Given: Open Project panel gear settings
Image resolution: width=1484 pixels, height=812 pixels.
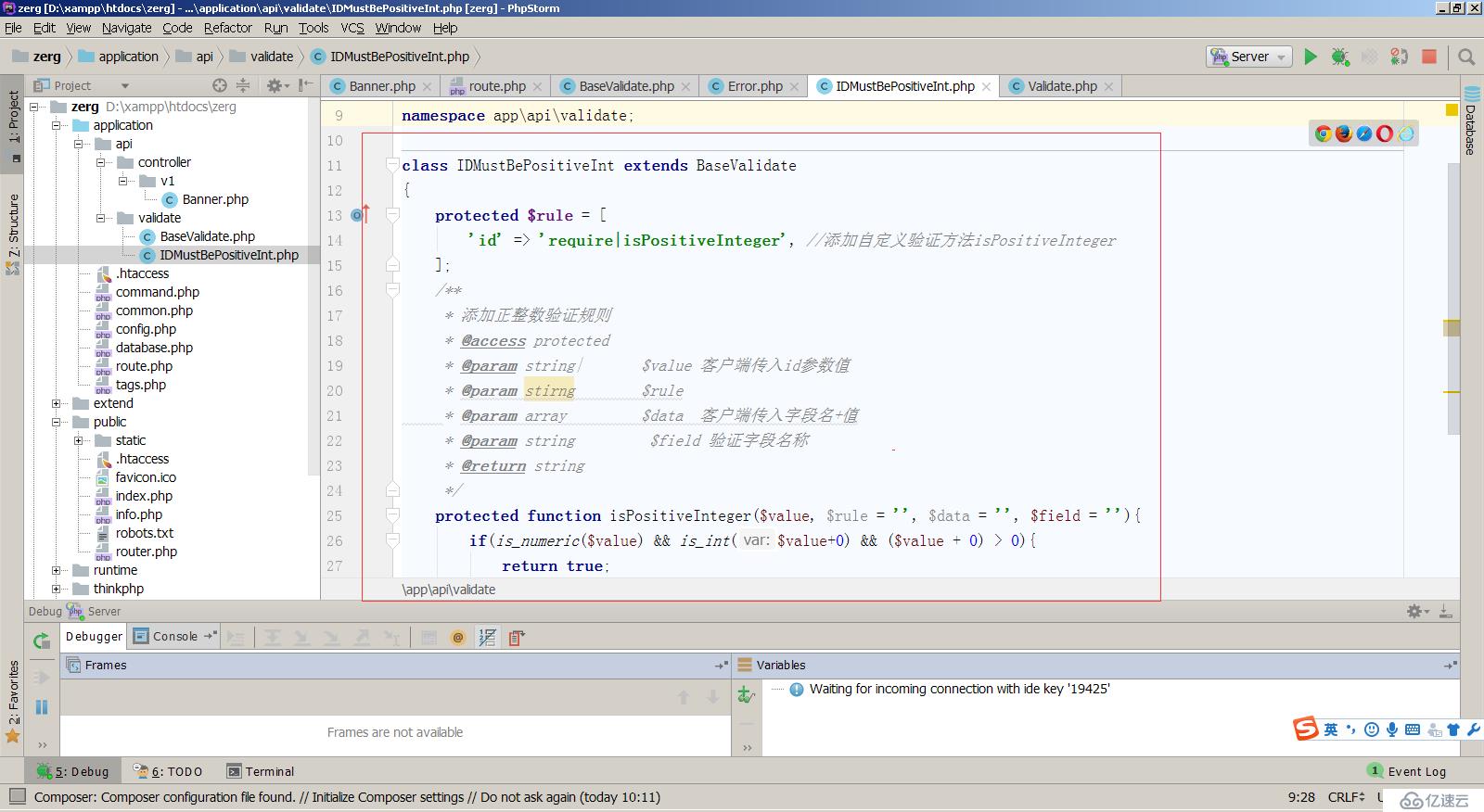Looking at the screenshot, I should (275, 85).
